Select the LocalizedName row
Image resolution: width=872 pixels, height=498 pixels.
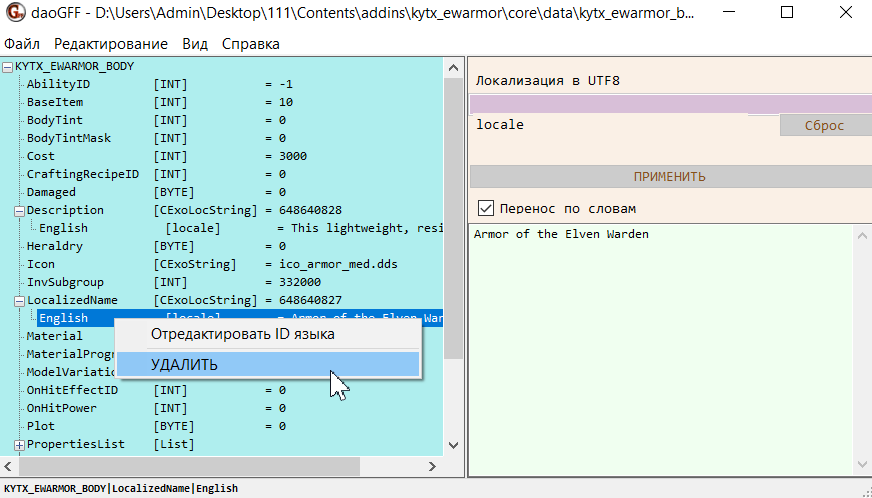[x=184, y=300]
